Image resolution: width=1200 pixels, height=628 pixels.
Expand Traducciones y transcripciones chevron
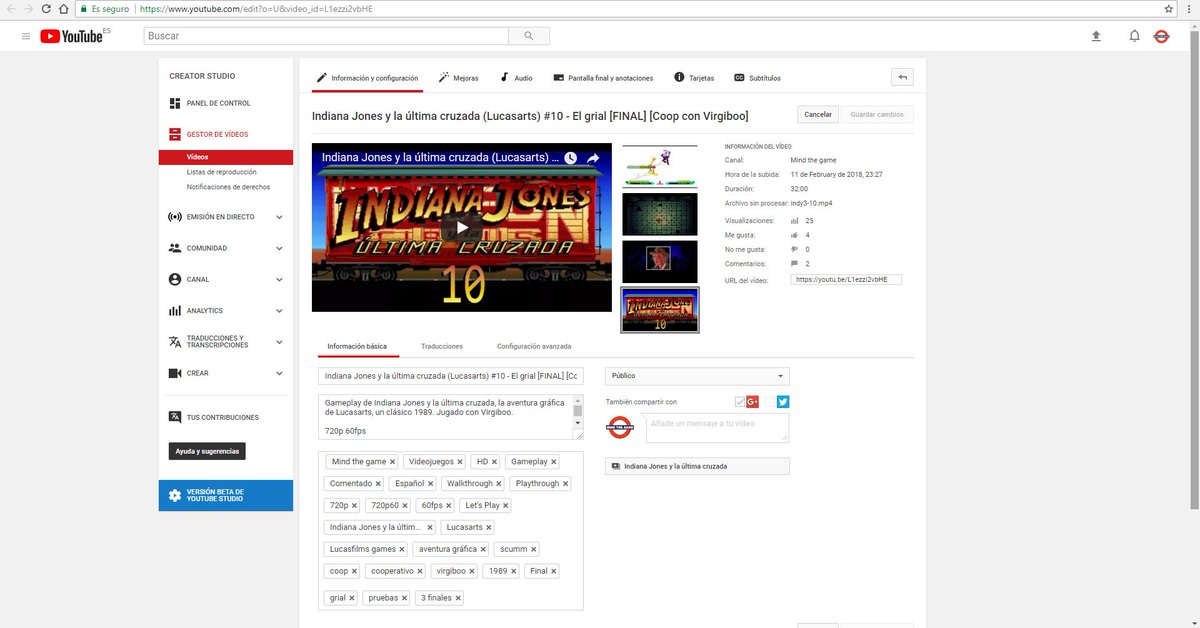(279, 342)
